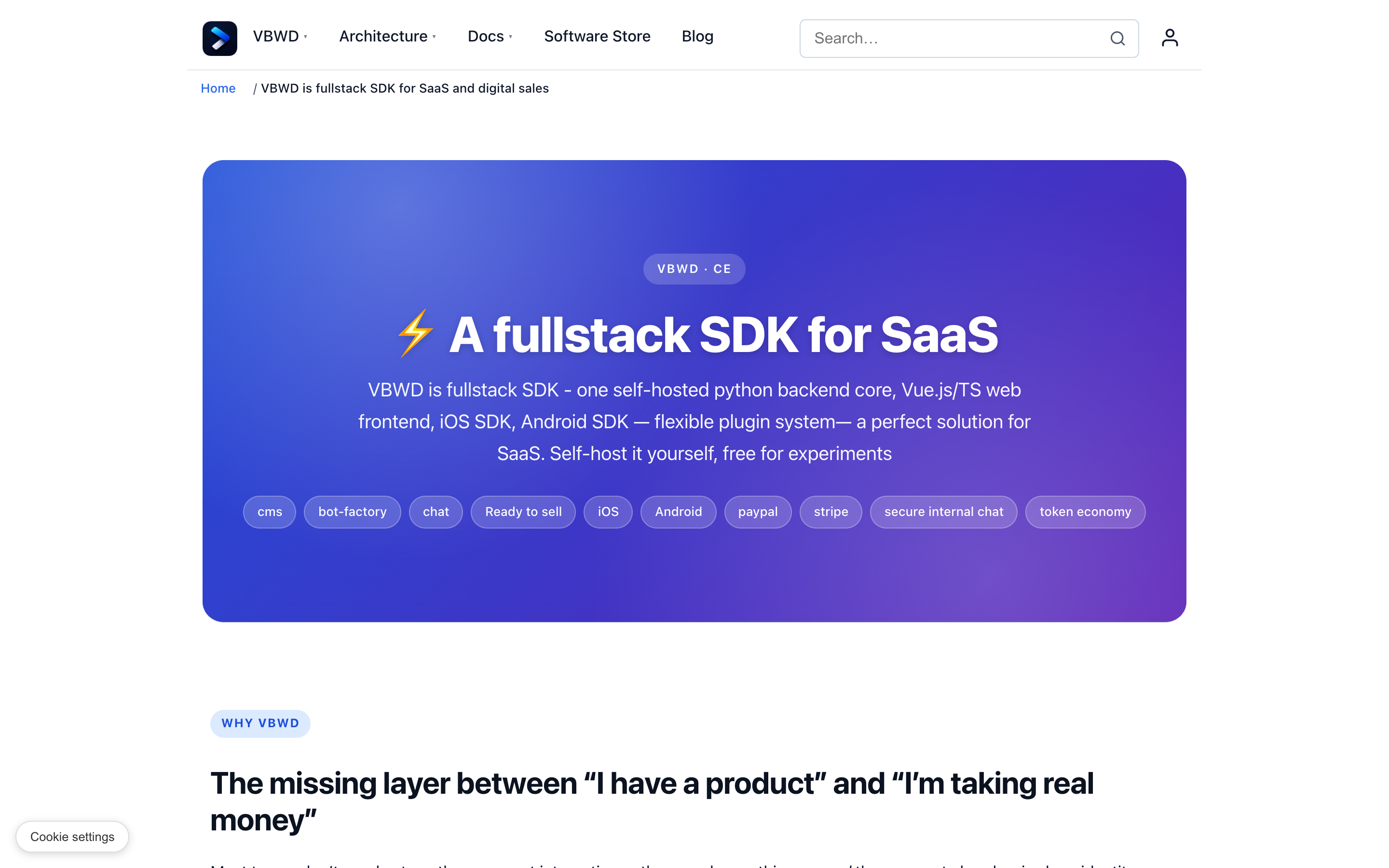1389x868 pixels.
Task: Select the secure internal chat tag
Action: 943,512
